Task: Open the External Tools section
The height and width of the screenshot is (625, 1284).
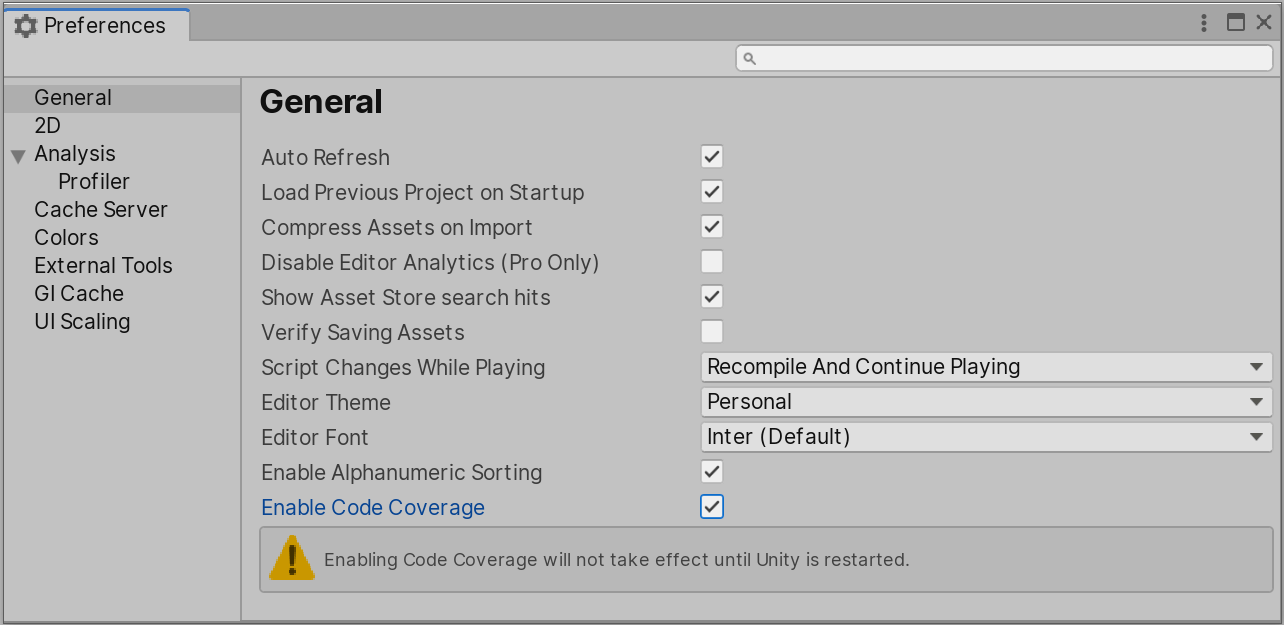Action: 103,266
